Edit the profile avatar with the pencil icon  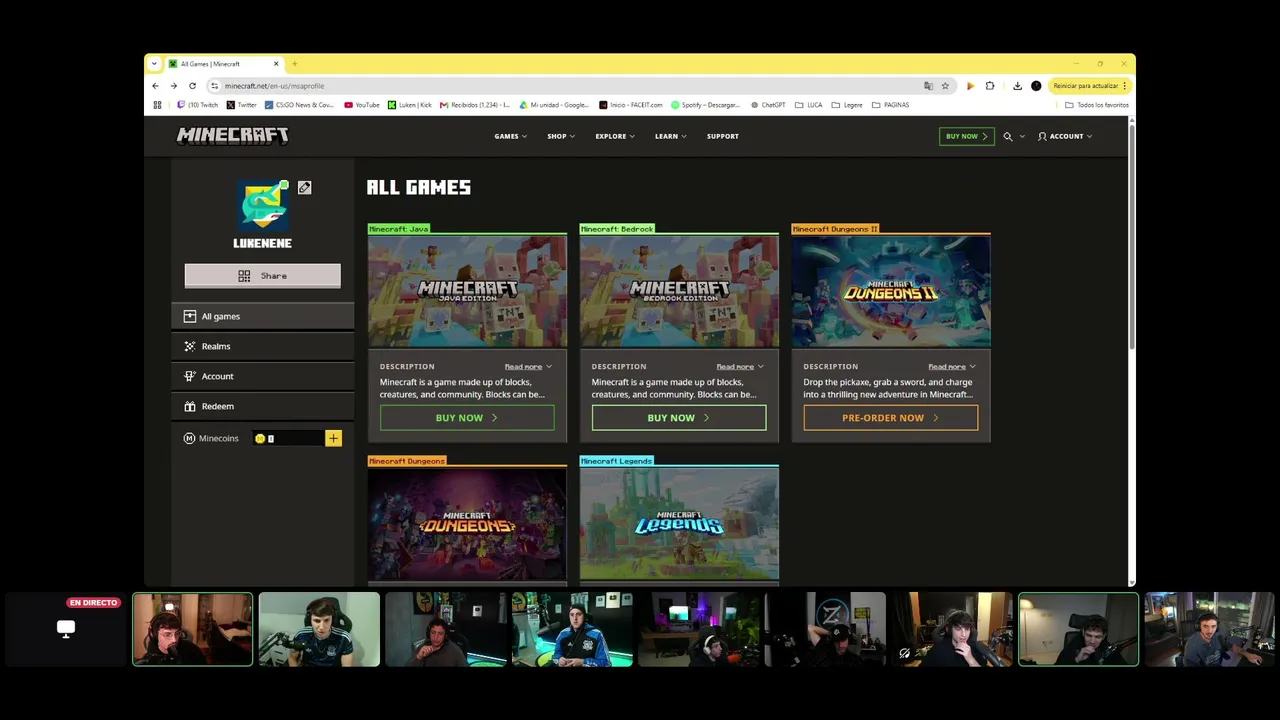tap(305, 188)
